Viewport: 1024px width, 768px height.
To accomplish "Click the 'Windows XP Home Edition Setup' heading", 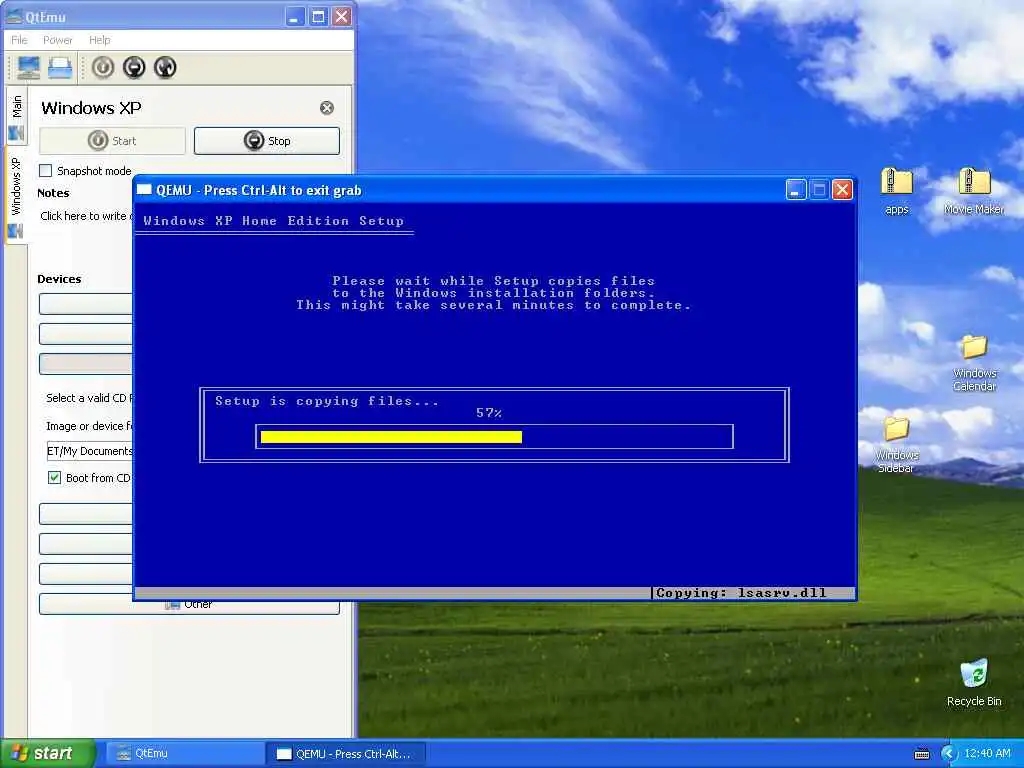I will 274,221.
